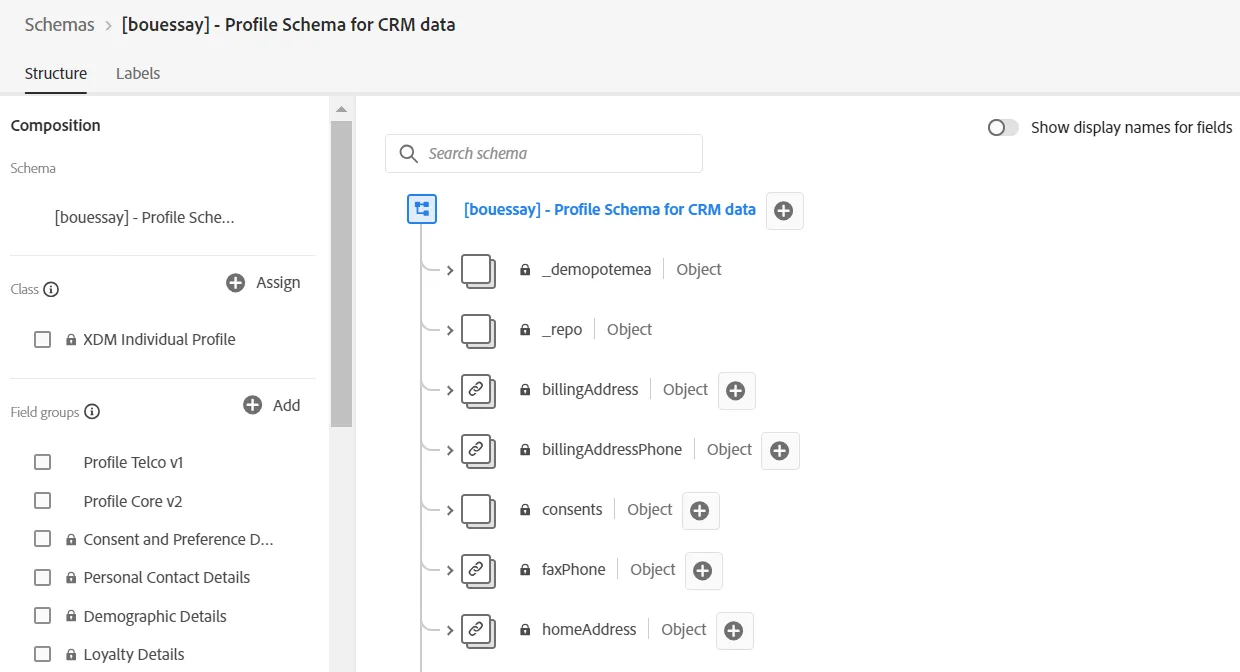Click the info icon next to Class
The image size is (1240, 672).
[51, 290]
